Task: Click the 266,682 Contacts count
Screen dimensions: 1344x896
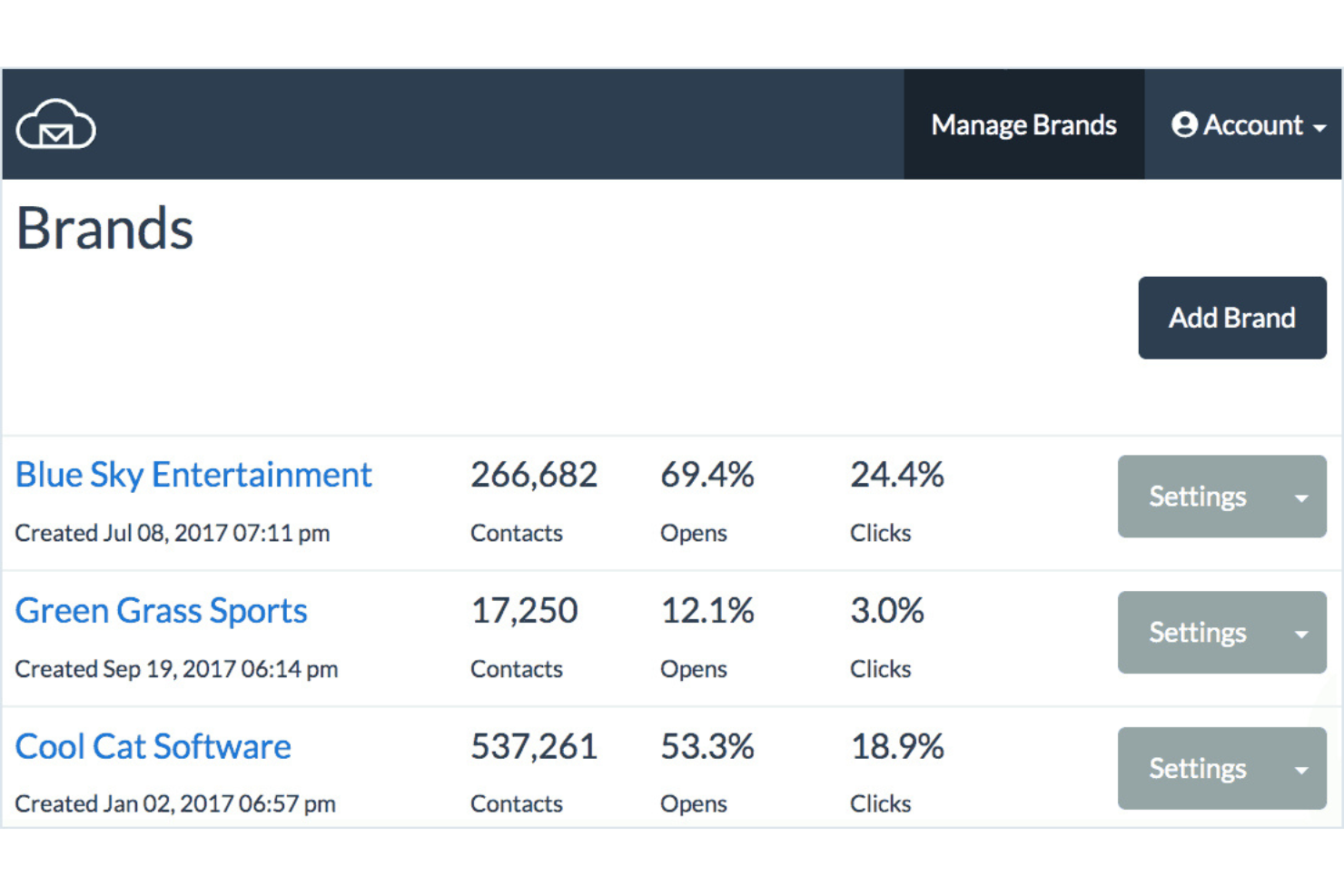Action: (x=534, y=474)
